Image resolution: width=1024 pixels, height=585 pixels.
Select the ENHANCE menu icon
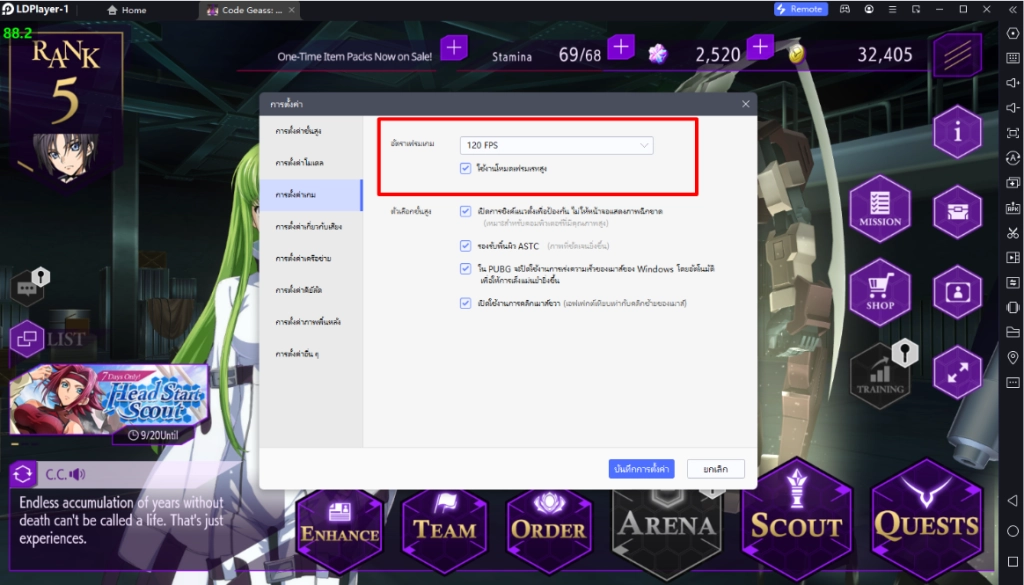[x=339, y=520]
